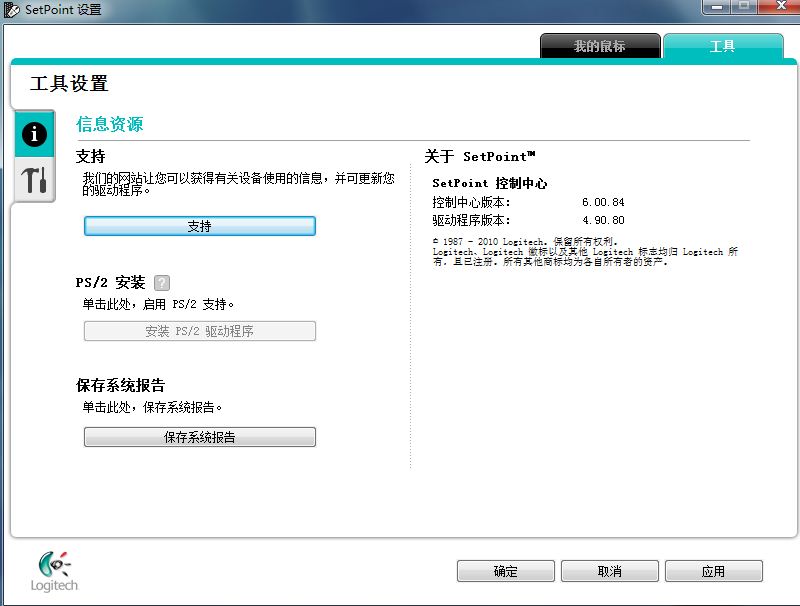Image resolution: width=800 pixels, height=606 pixels.
Task: Click the 关于 SetPoint heading
Action: pos(480,156)
